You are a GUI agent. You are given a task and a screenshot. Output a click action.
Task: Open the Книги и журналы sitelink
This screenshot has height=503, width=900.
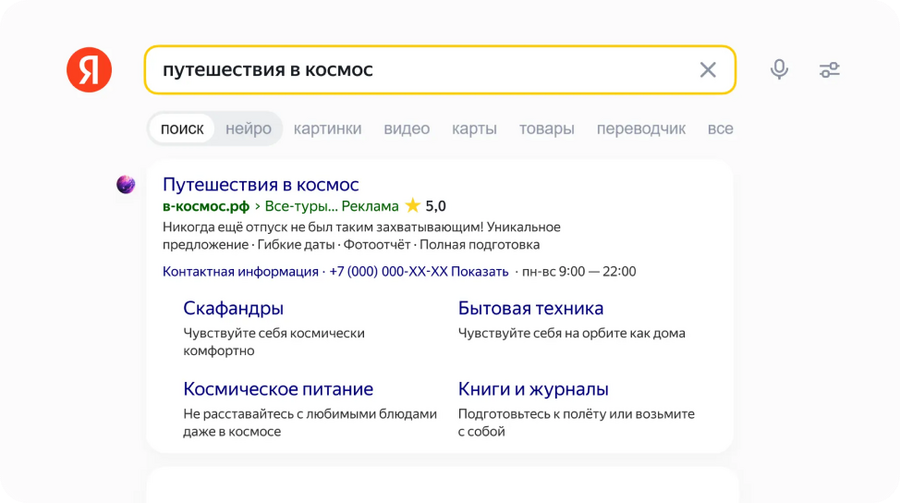pos(533,389)
